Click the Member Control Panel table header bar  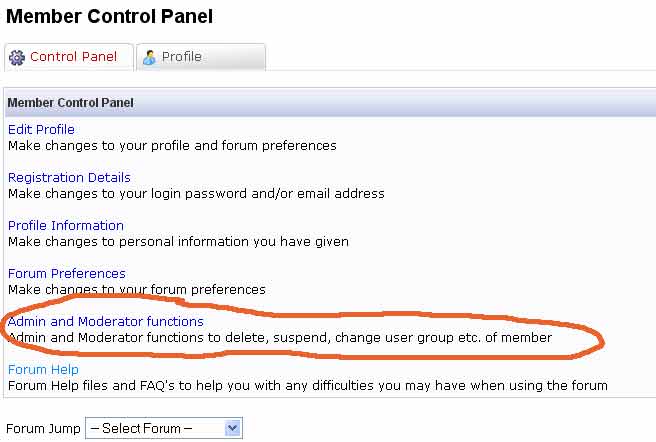click(327, 102)
